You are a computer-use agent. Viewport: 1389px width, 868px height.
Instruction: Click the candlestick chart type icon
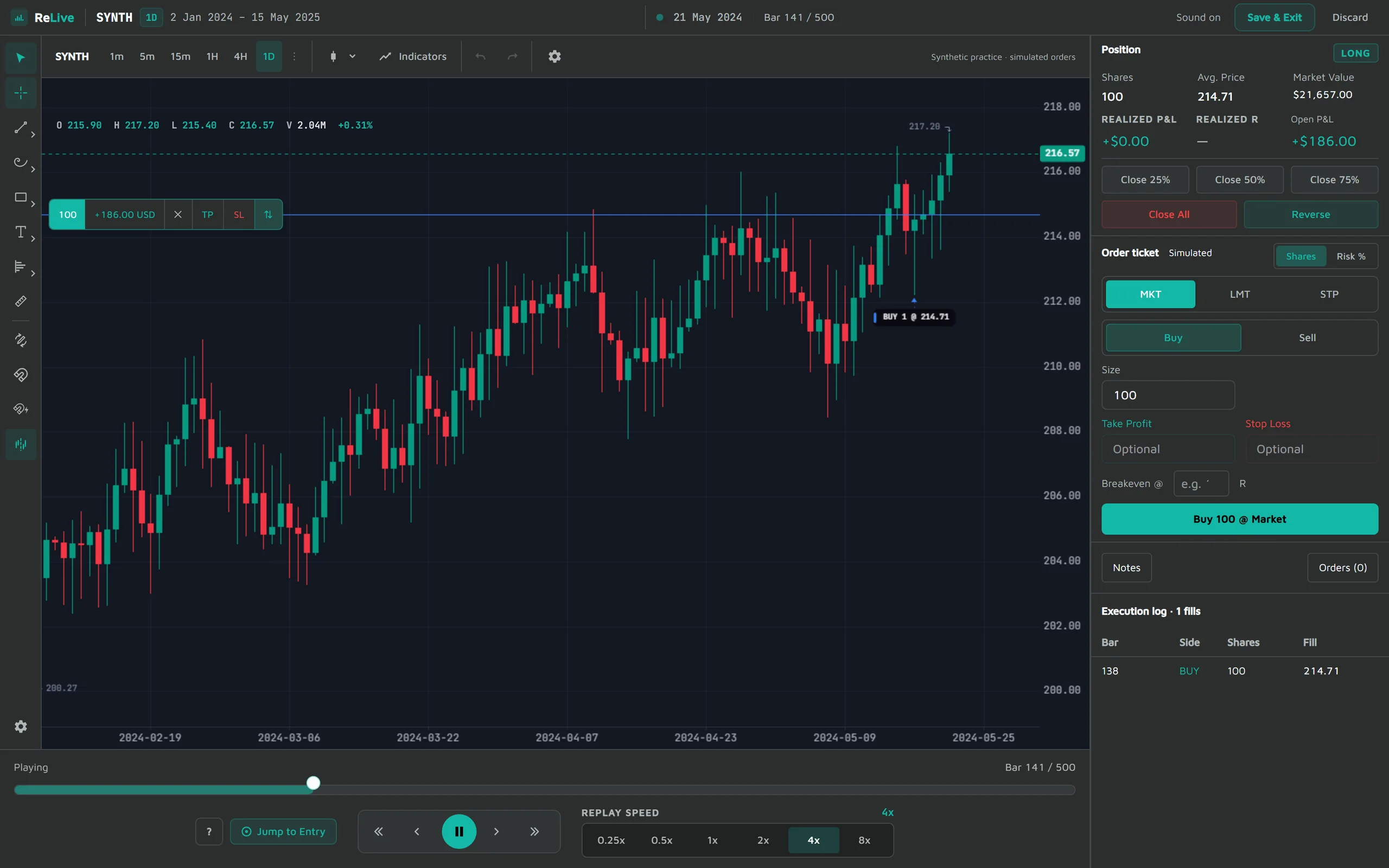(334, 56)
